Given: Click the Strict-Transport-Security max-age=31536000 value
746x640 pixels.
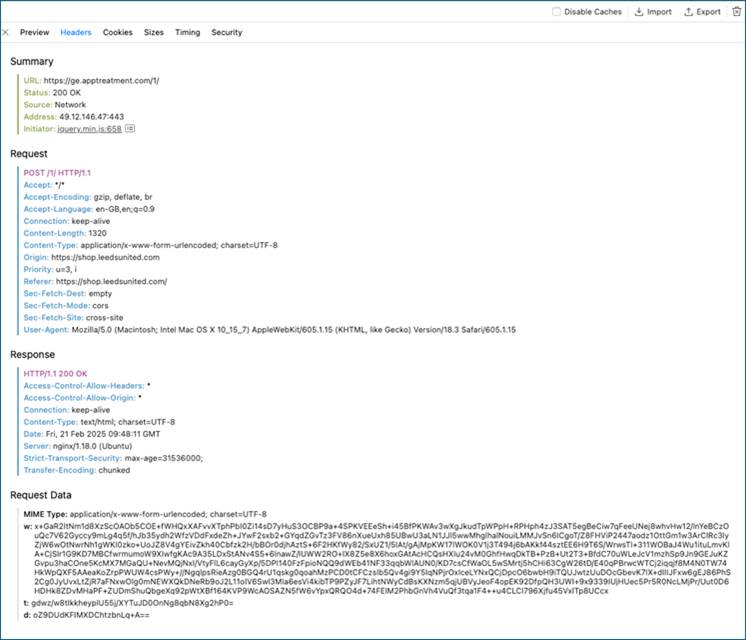Looking at the screenshot, I should (x=164, y=458).
